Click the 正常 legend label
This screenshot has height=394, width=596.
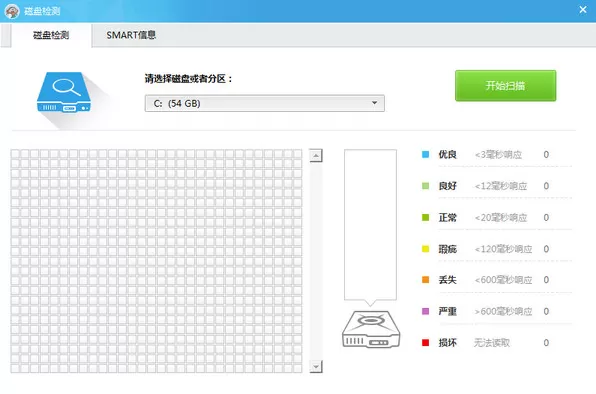pyautogui.click(x=447, y=217)
